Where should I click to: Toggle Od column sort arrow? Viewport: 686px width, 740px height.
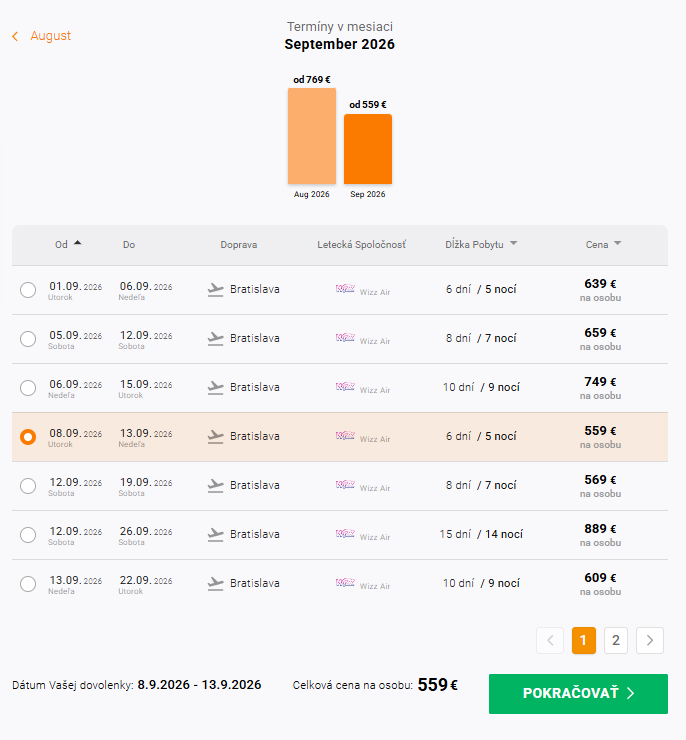[78, 243]
